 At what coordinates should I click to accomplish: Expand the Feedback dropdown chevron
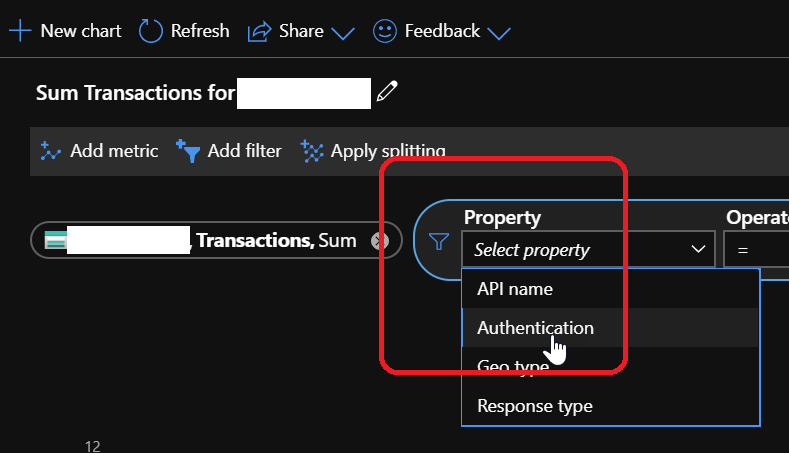(498, 33)
